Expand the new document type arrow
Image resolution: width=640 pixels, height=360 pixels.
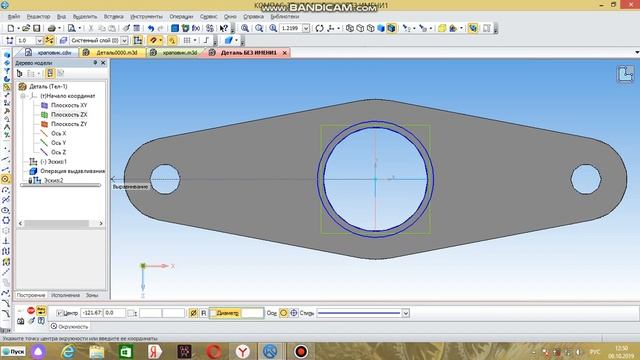tap(18, 28)
